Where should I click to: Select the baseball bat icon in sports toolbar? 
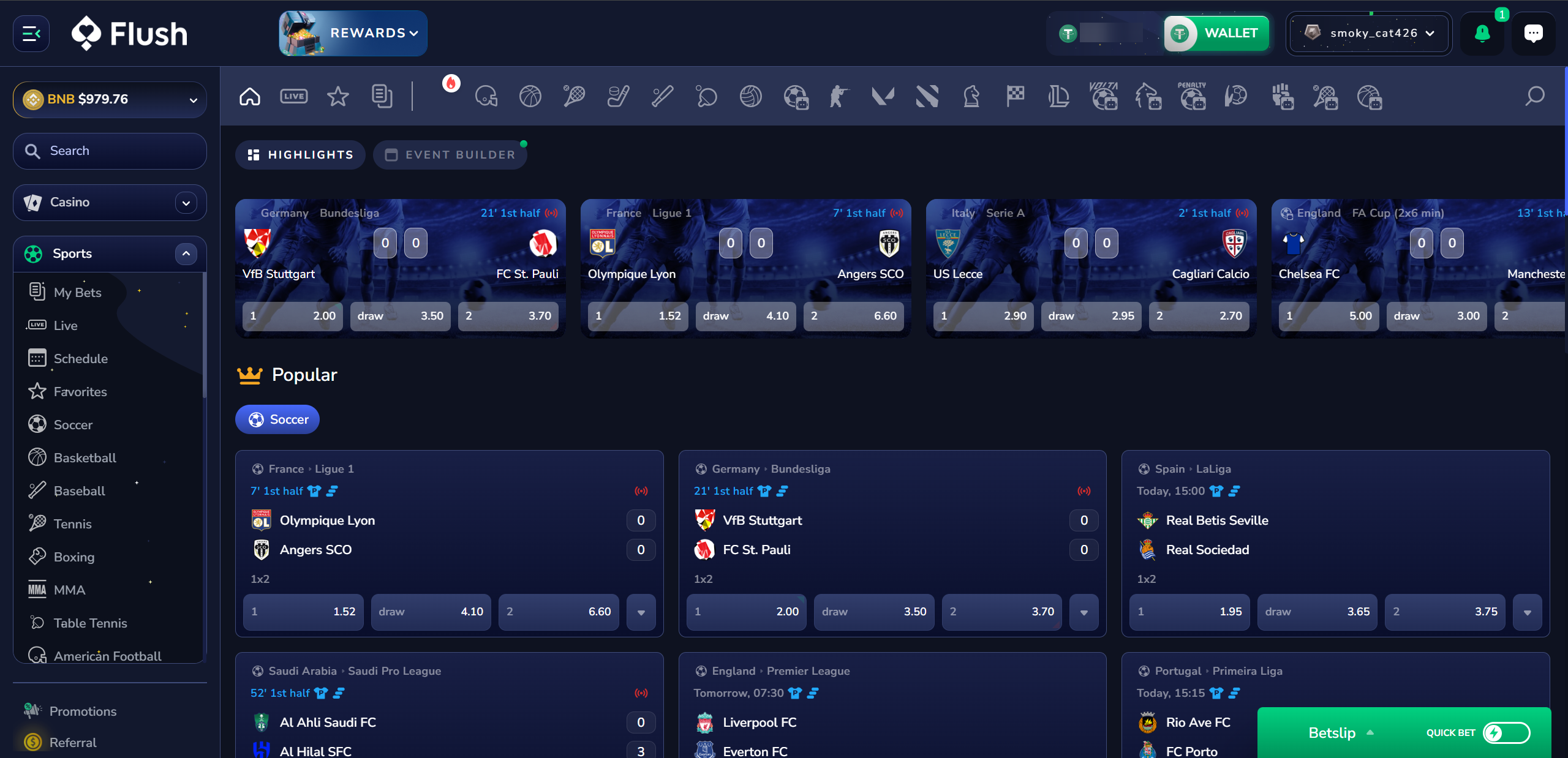point(663,96)
